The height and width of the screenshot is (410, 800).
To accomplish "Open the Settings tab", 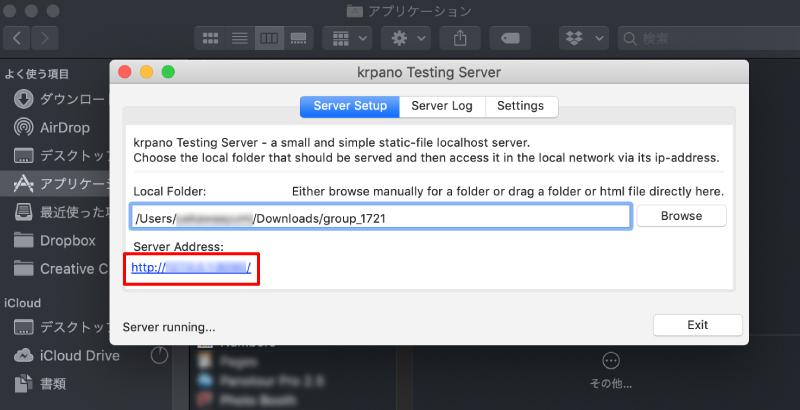I will [x=520, y=106].
